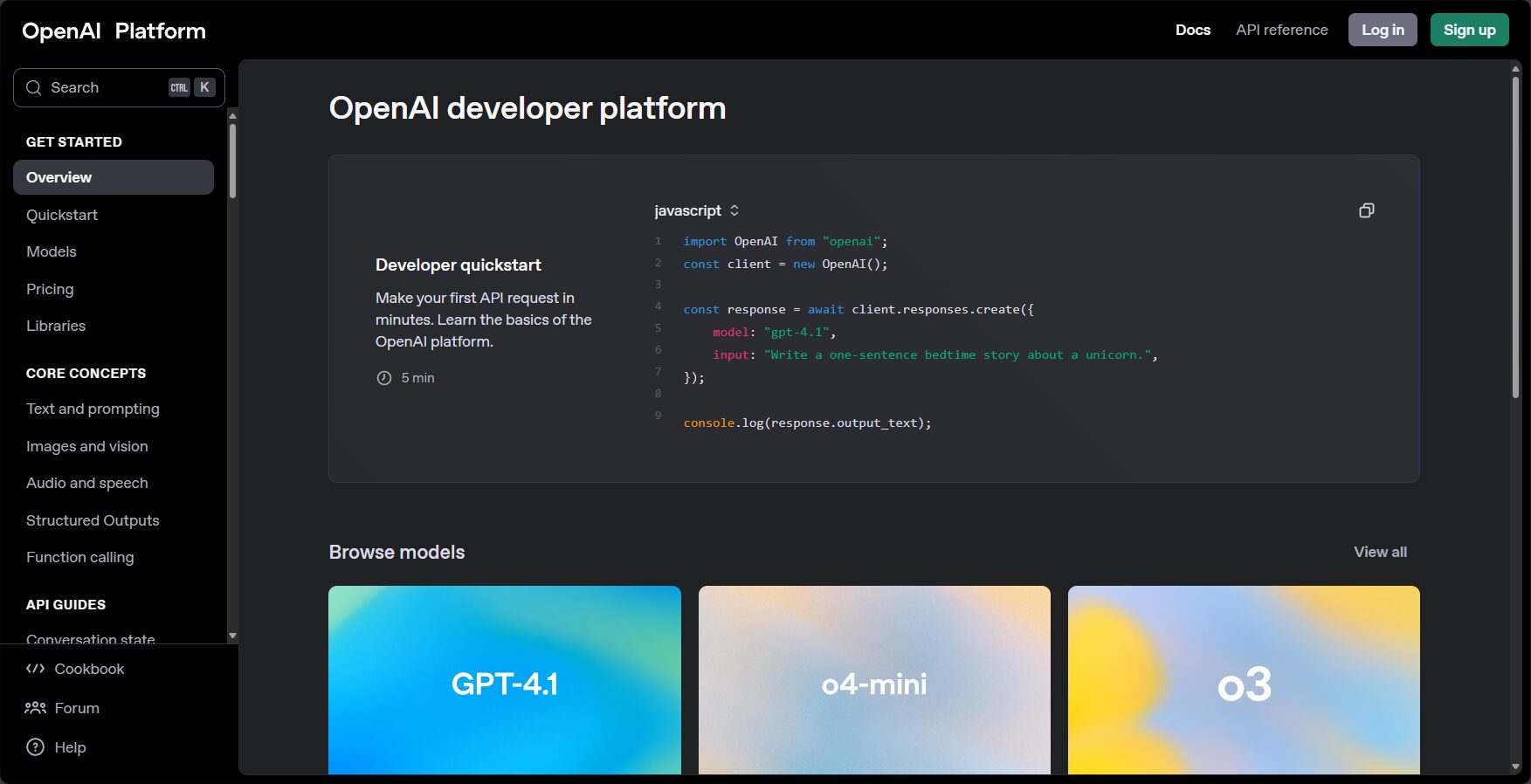
Task: Open Libraries in the sidebar
Action: 56,326
